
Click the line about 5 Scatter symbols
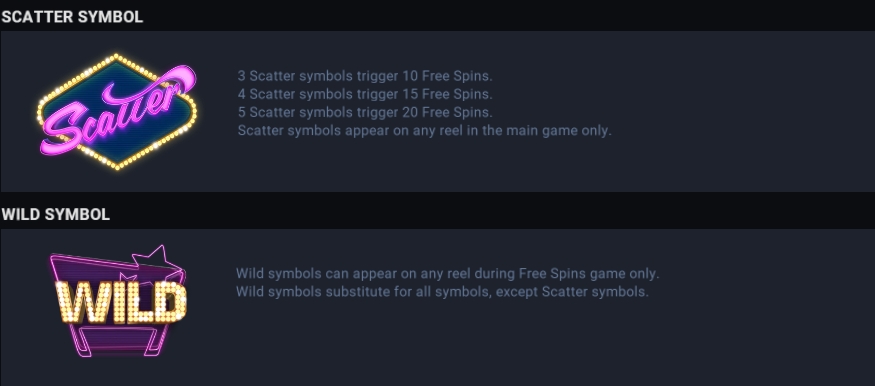(365, 112)
